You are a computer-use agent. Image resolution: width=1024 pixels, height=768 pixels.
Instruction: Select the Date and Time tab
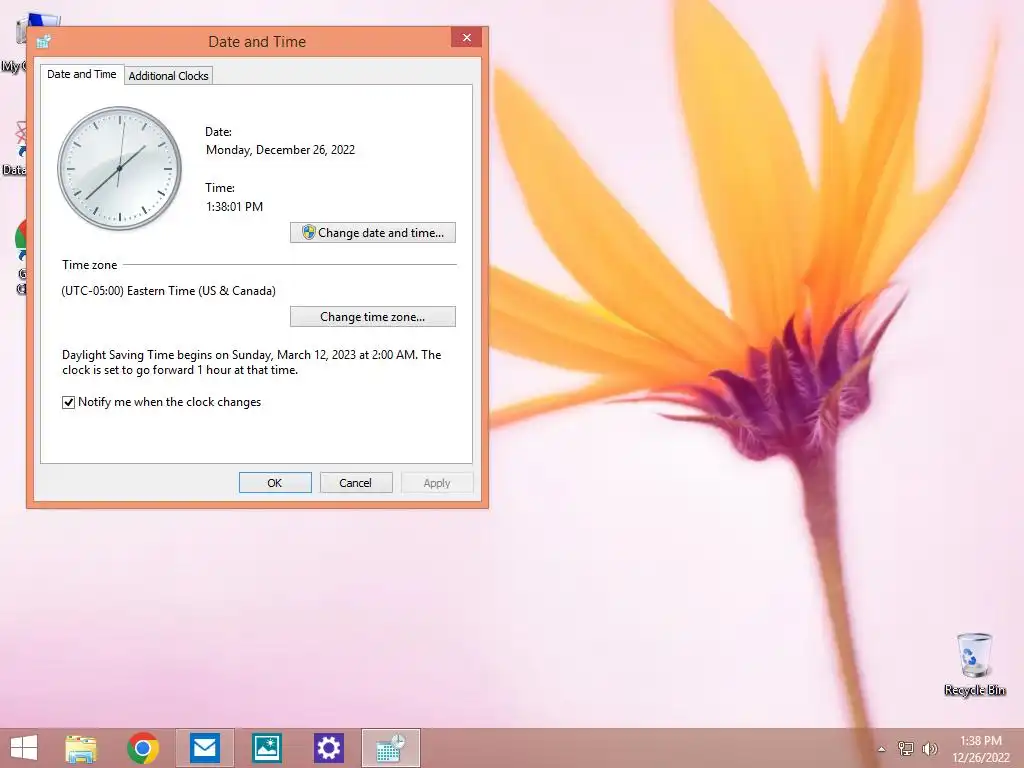[82, 74]
